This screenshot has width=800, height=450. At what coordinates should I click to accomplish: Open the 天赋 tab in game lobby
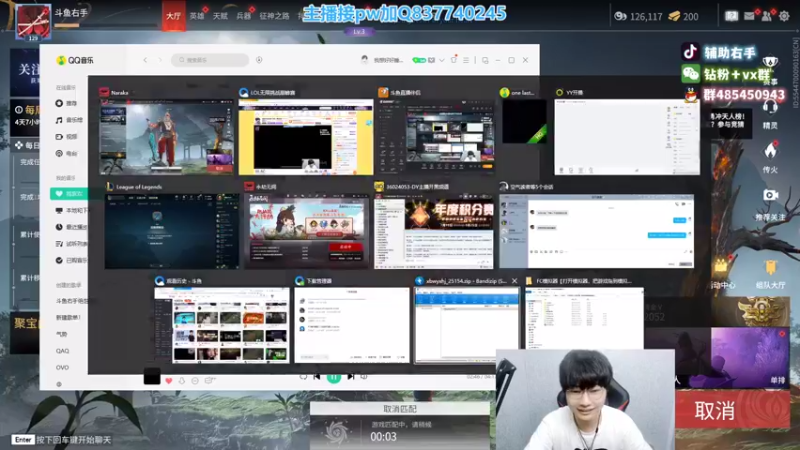pyautogui.click(x=220, y=16)
